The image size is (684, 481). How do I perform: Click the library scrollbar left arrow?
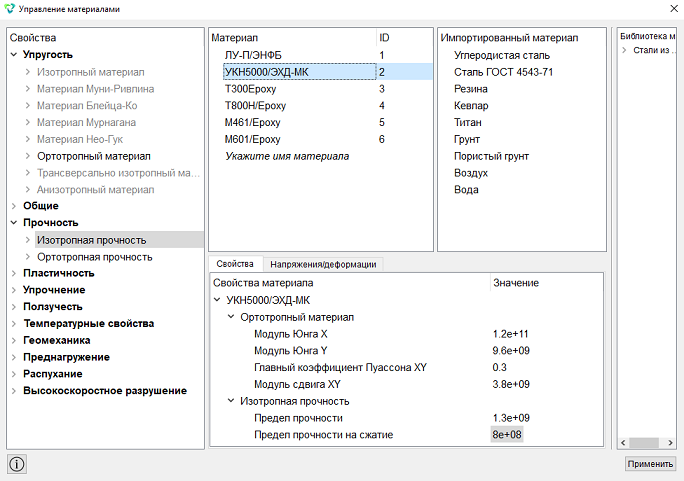623,443
